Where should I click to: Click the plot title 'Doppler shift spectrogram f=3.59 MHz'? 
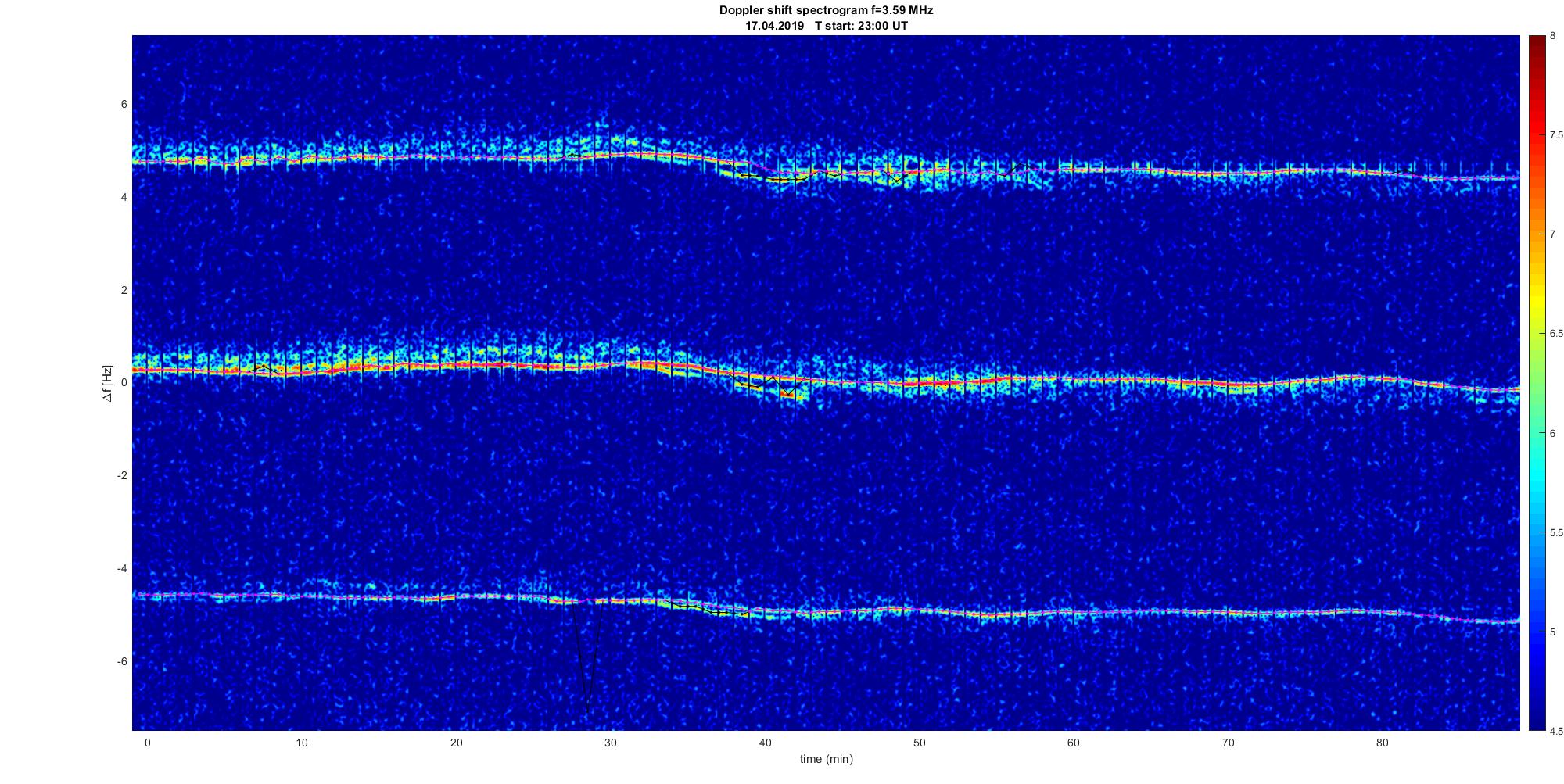click(x=826, y=10)
